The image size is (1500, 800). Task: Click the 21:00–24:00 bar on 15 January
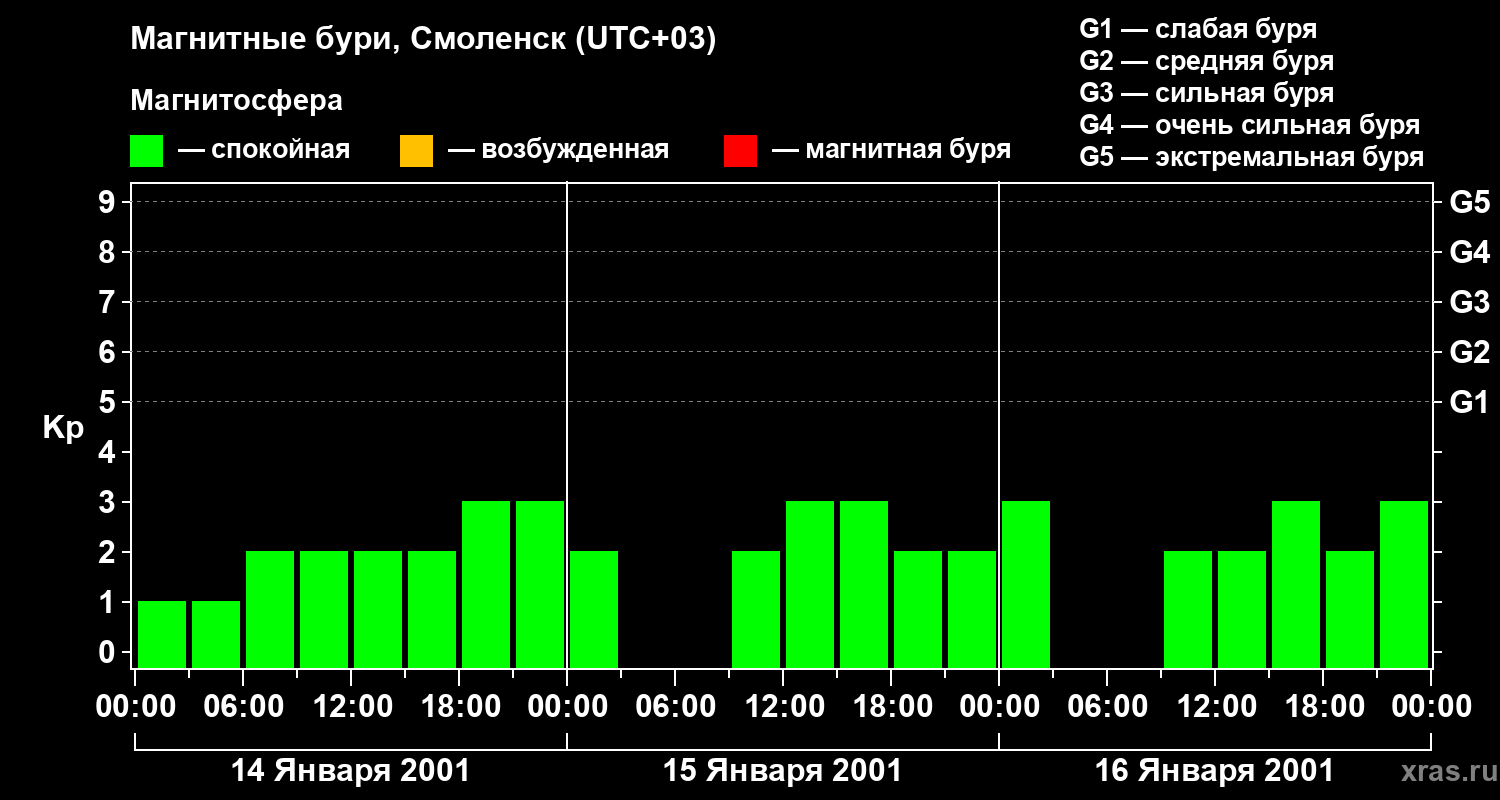(972, 609)
